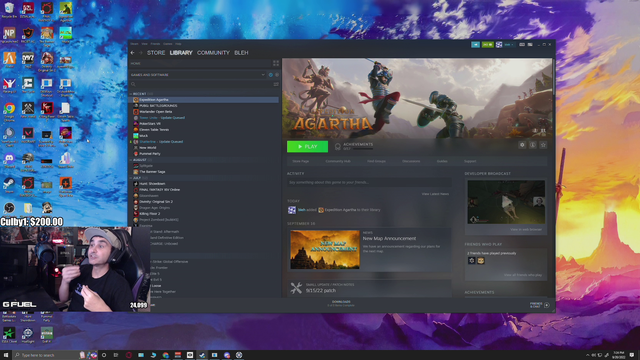Select PokerStars VR in the library list

tap(150, 124)
